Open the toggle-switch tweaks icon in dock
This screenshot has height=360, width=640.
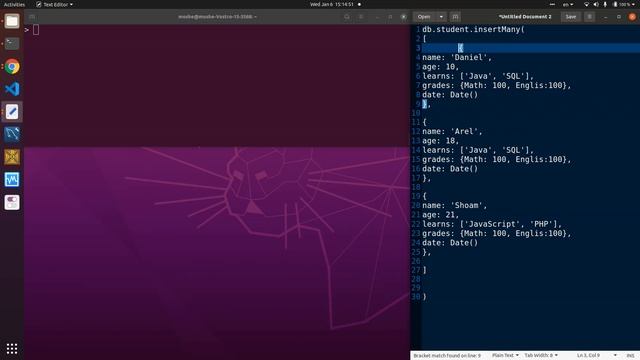12,202
